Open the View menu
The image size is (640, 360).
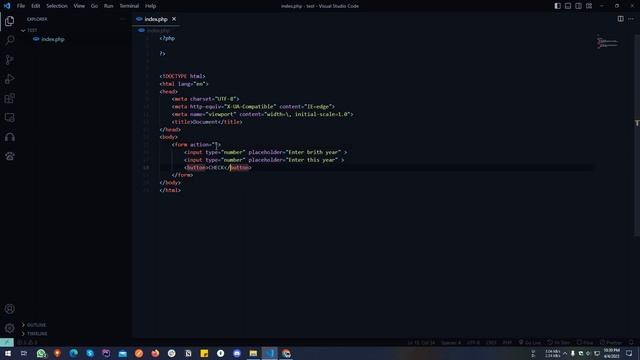[79, 6]
